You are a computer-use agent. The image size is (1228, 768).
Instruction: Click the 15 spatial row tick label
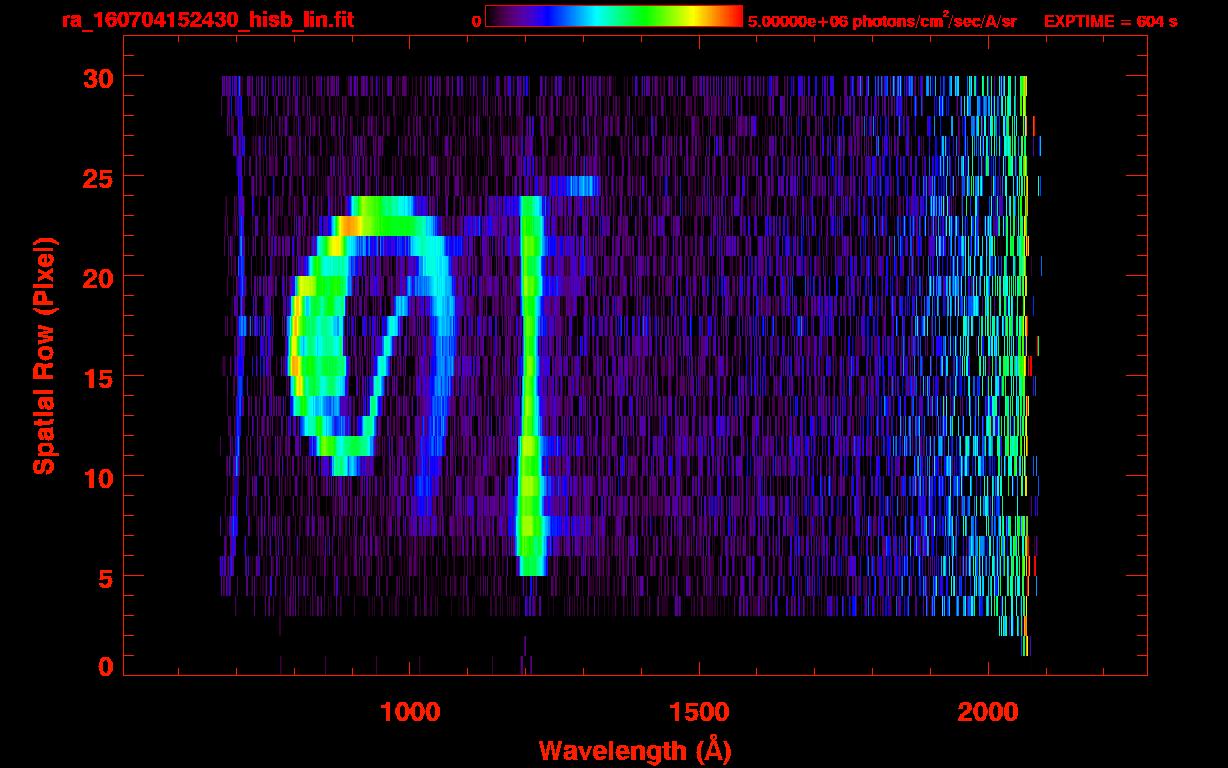pos(98,377)
